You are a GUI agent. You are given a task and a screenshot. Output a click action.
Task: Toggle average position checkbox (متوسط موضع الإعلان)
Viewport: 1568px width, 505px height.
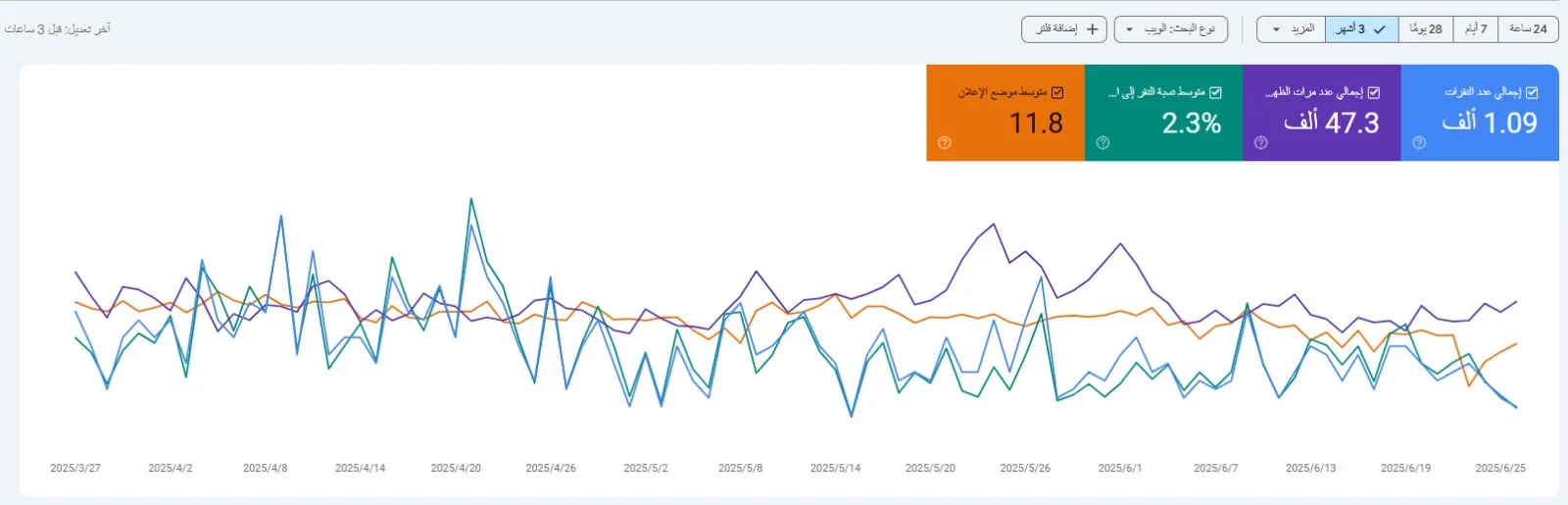(x=1057, y=92)
